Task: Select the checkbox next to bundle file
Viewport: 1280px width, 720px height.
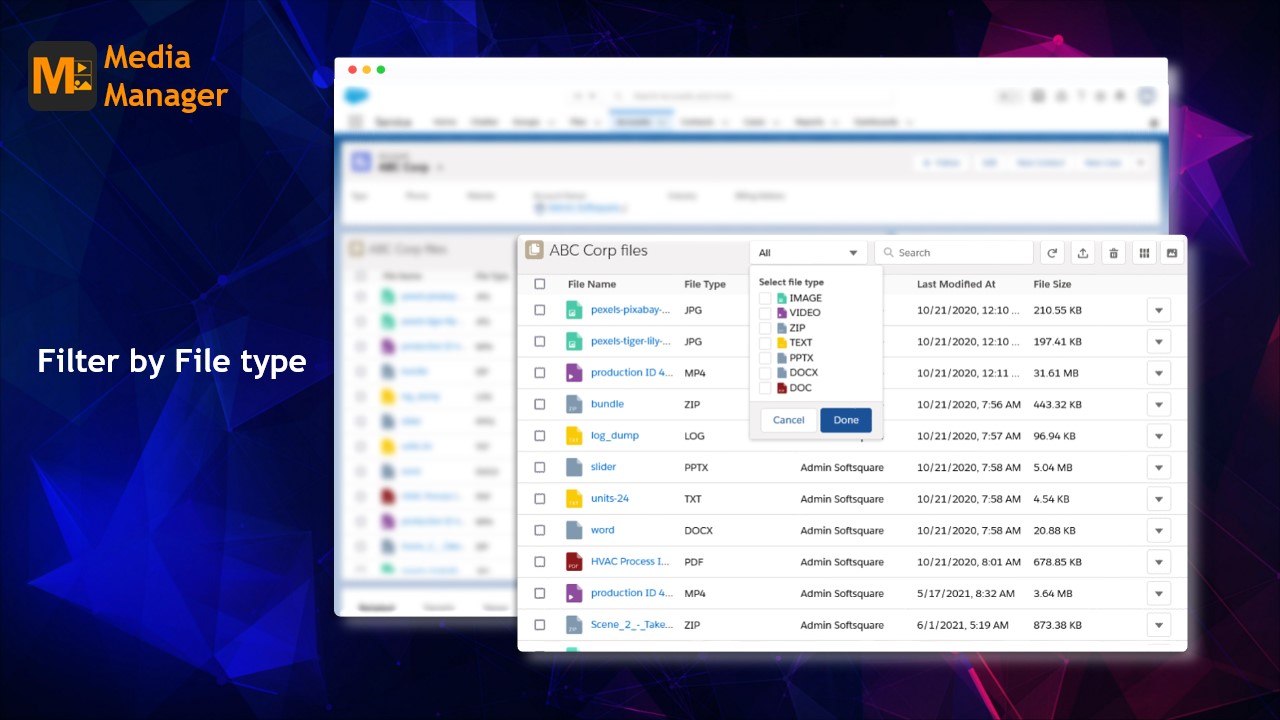Action: pyautogui.click(x=539, y=404)
